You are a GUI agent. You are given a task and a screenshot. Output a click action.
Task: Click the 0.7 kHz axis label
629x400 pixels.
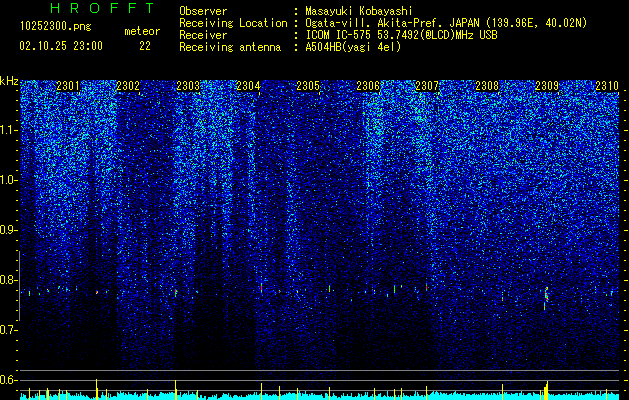(x=9, y=330)
